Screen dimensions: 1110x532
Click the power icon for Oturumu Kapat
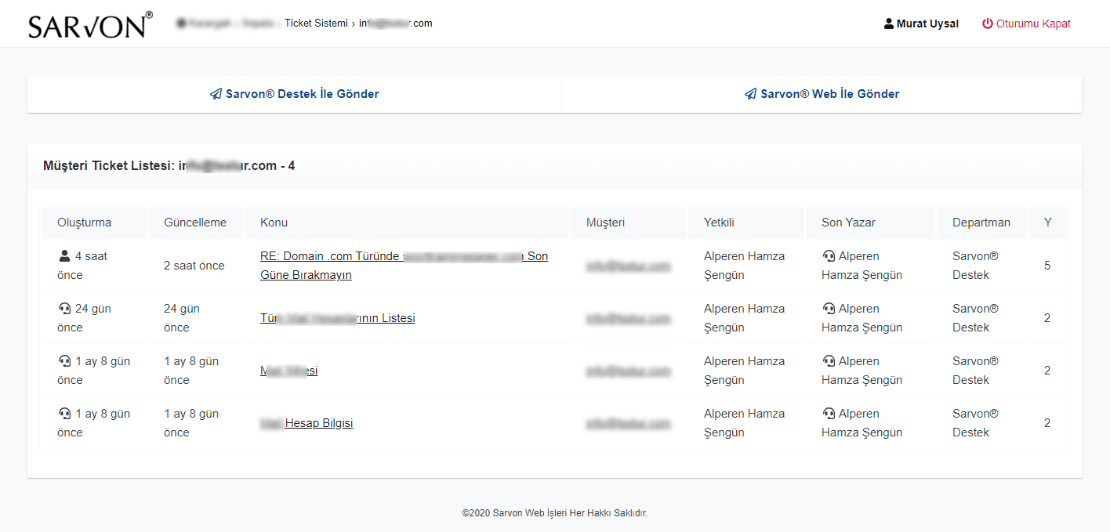pos(987,24)
